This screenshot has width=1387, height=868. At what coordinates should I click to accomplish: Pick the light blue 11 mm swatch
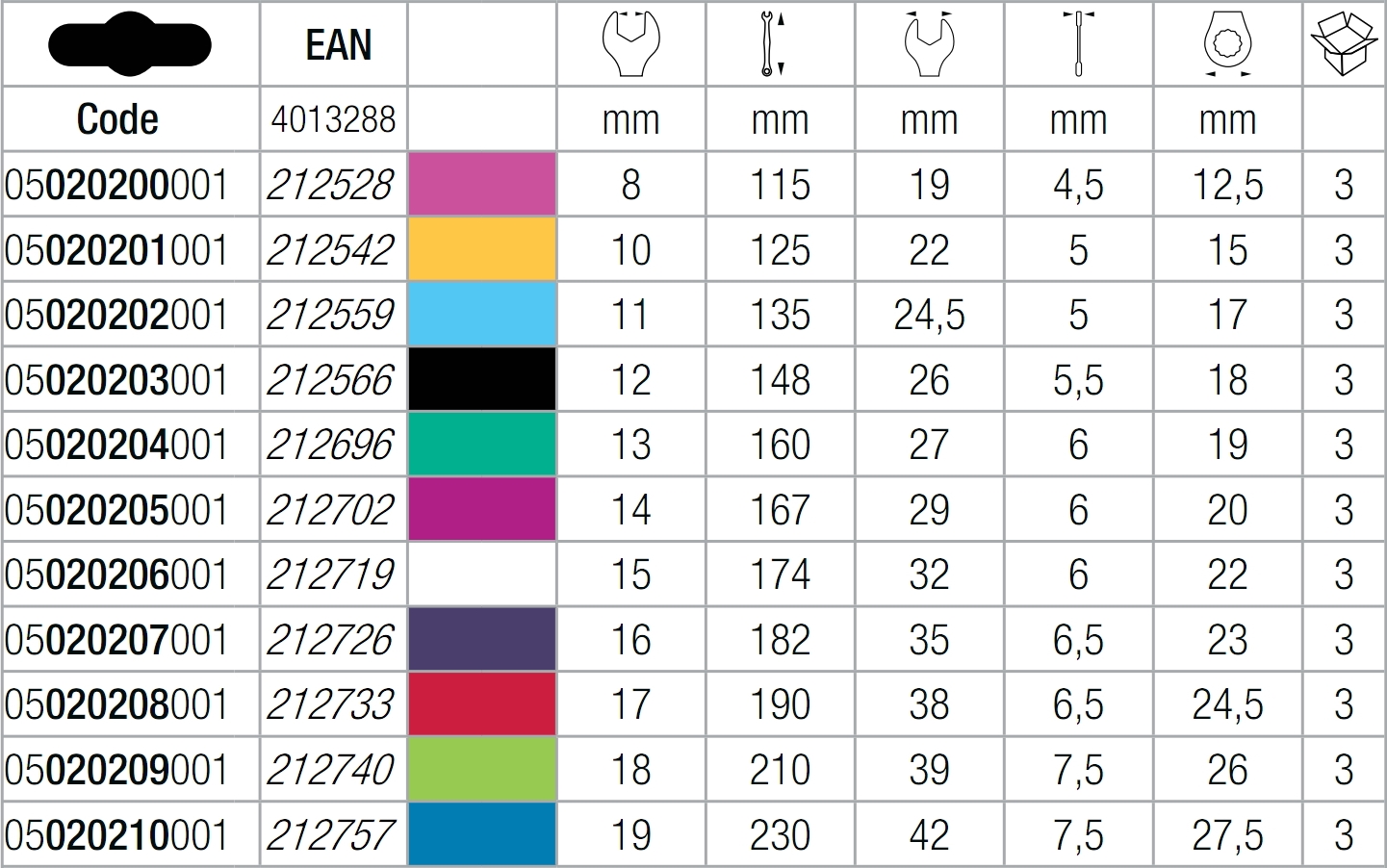482,315
